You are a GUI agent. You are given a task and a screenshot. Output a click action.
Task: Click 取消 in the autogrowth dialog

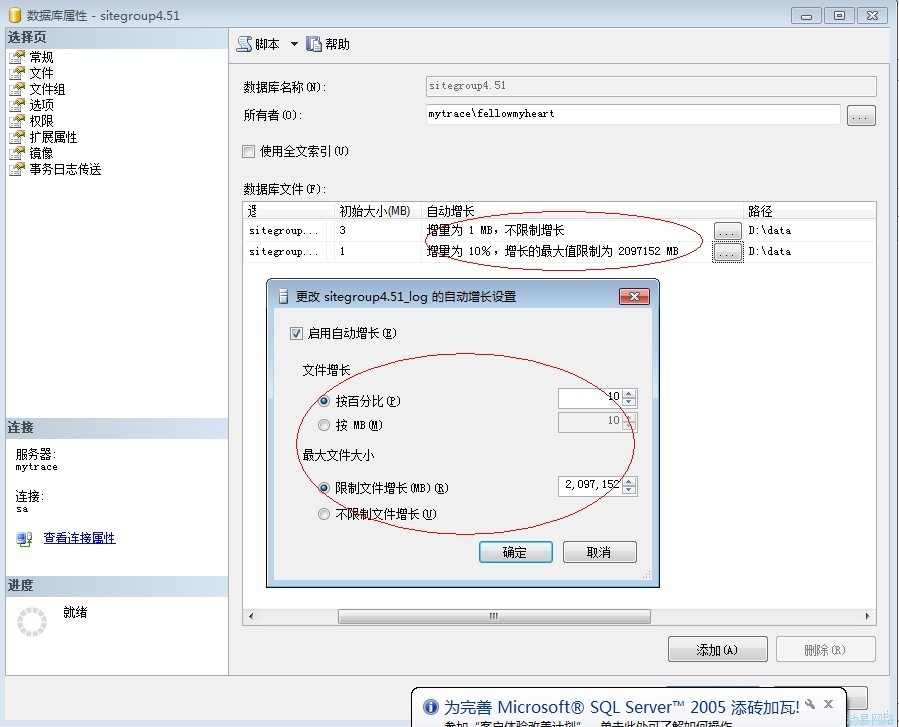pyautogui.click(x=599, y=552)
